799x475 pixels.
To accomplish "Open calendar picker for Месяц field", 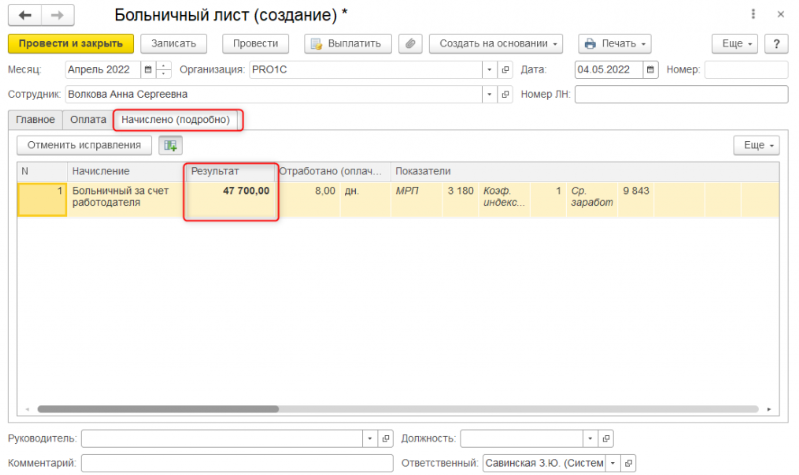I will click(x=148, y=70).
